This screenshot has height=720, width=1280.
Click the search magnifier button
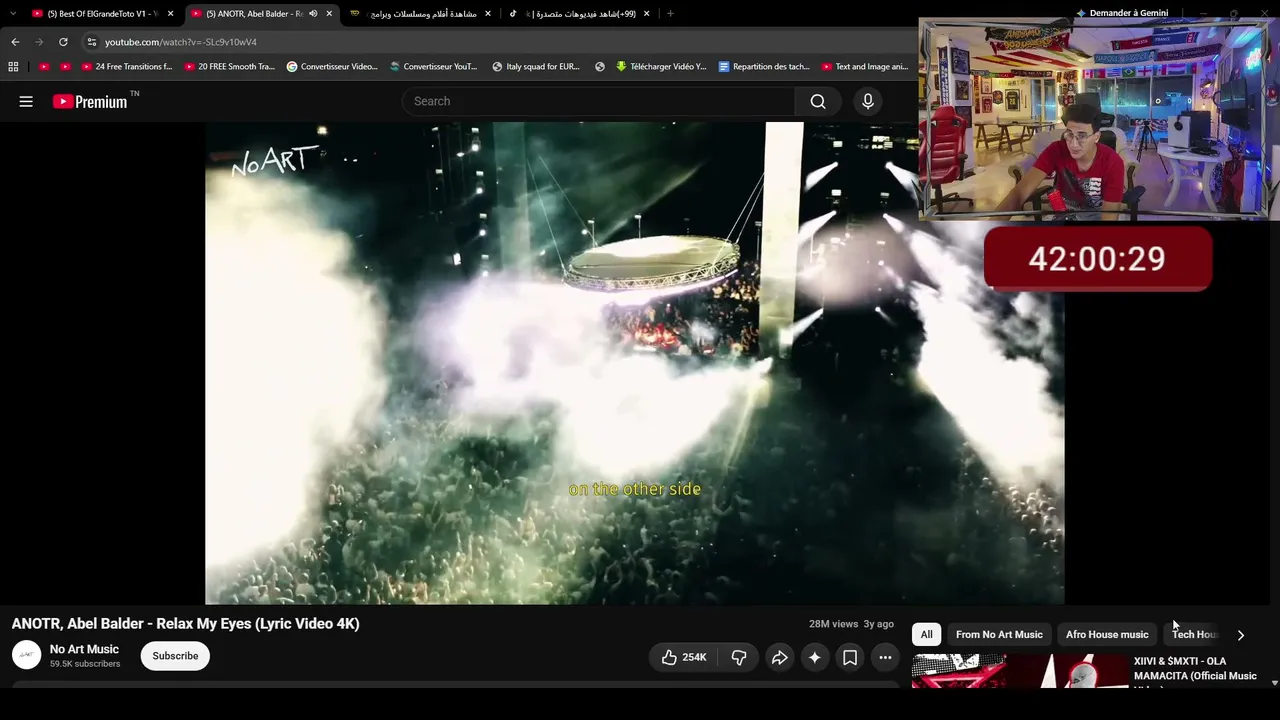pyautogui.click(x=818, y=101)
